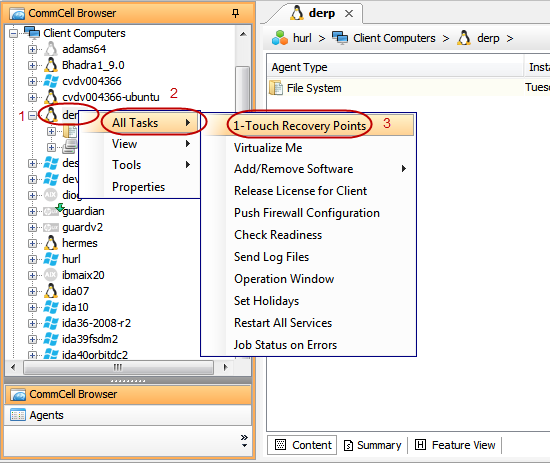Click the File System agent folder icon
Viewport: 550px width, 463px height.
pos(276,88)
